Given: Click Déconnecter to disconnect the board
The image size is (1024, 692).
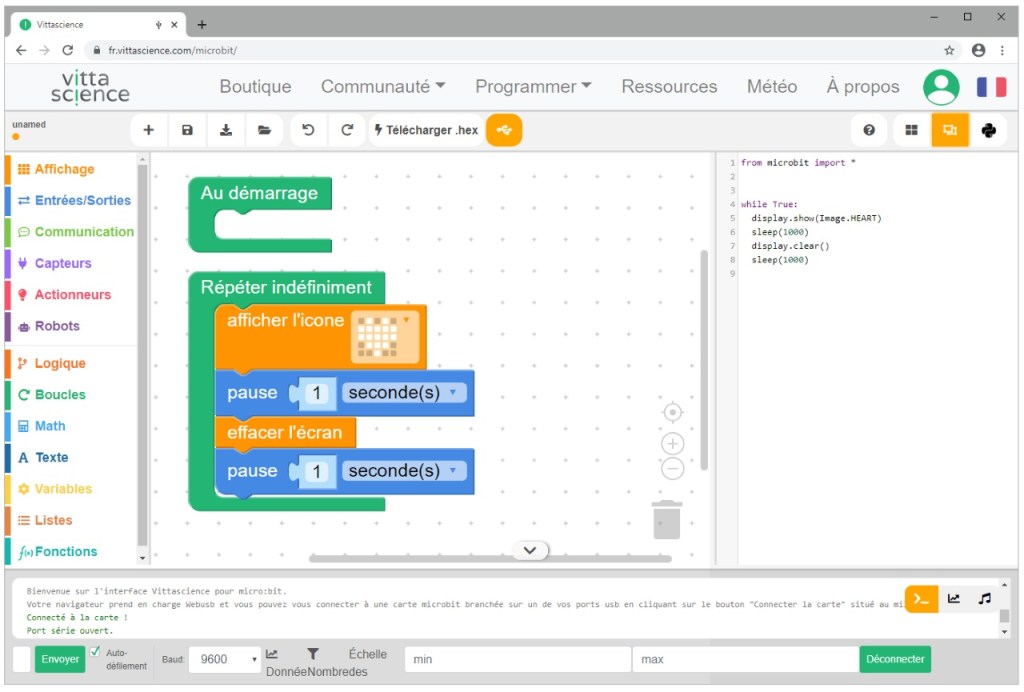Looking at the screenshot, I should 894,659.
